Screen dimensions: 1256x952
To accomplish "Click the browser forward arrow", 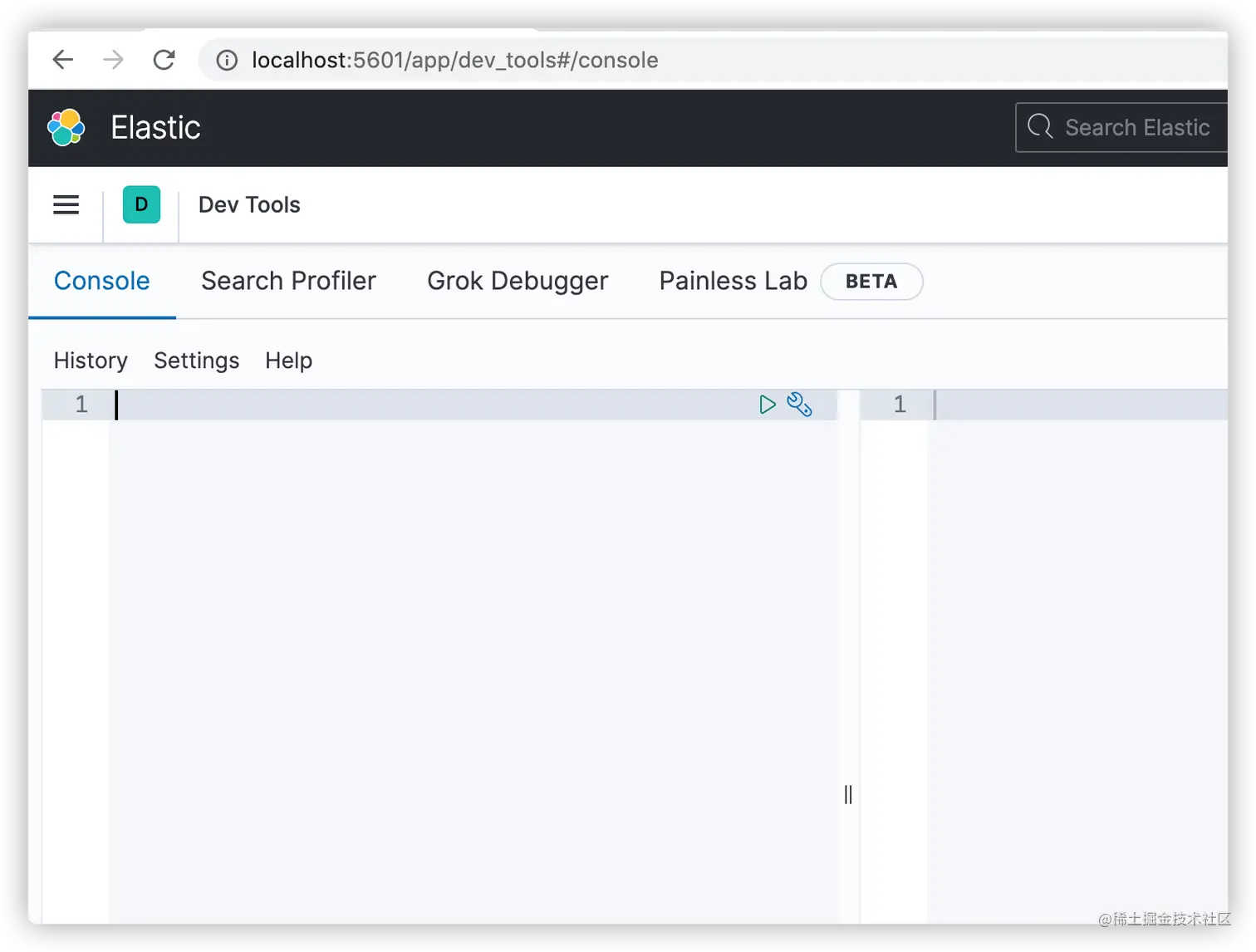I will (113, 60).
